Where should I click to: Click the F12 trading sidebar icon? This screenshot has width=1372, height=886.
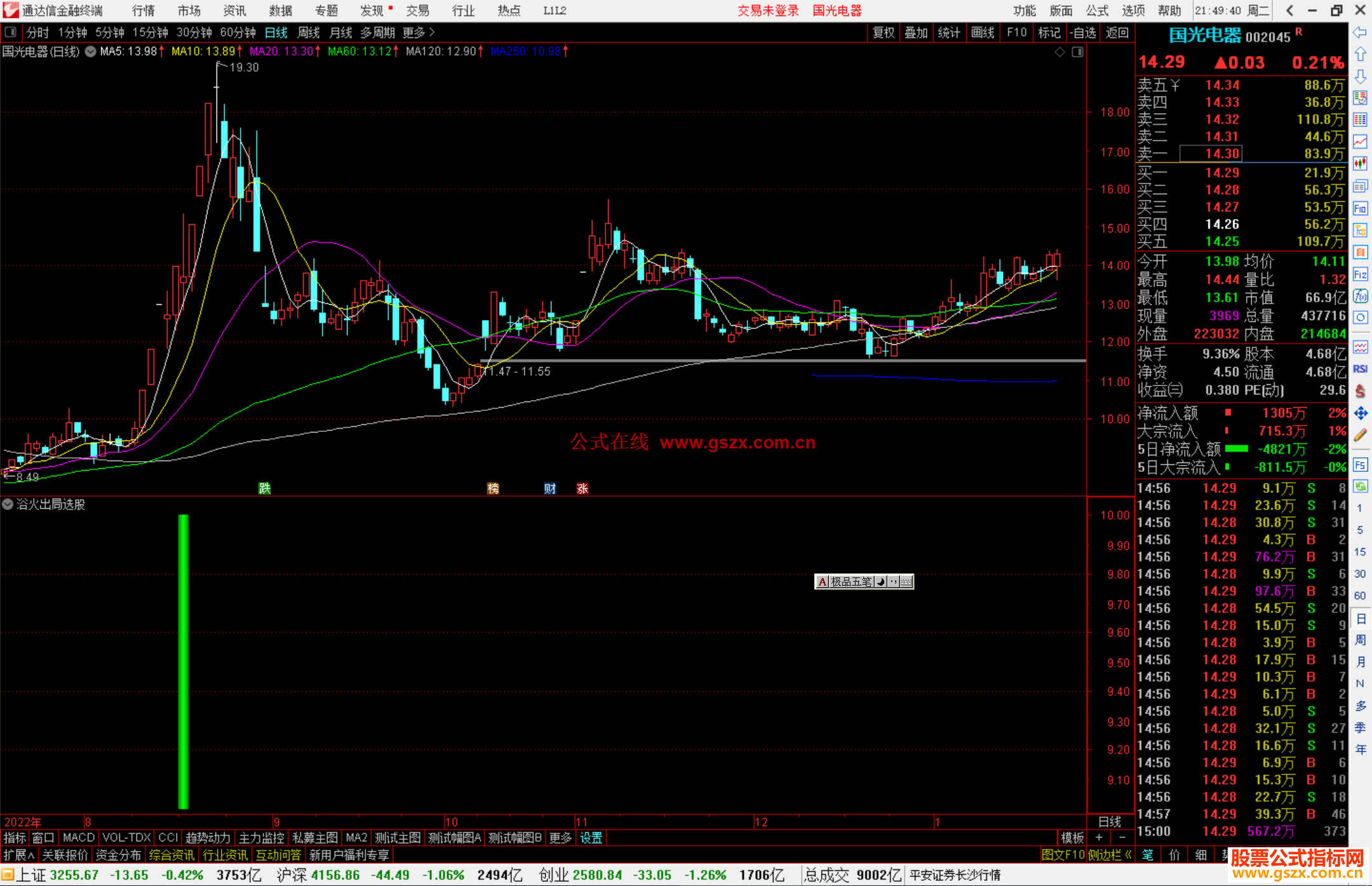point(1360,274)
